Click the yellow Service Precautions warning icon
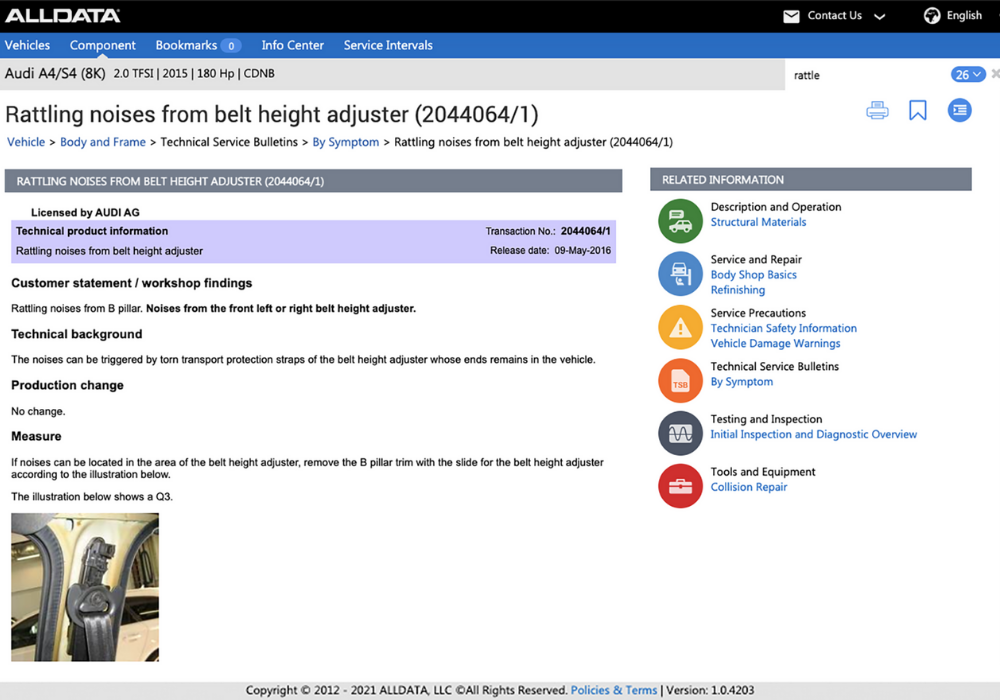Image resolution: width=1000 pixels, height=700 pixels. coord(680,328)
